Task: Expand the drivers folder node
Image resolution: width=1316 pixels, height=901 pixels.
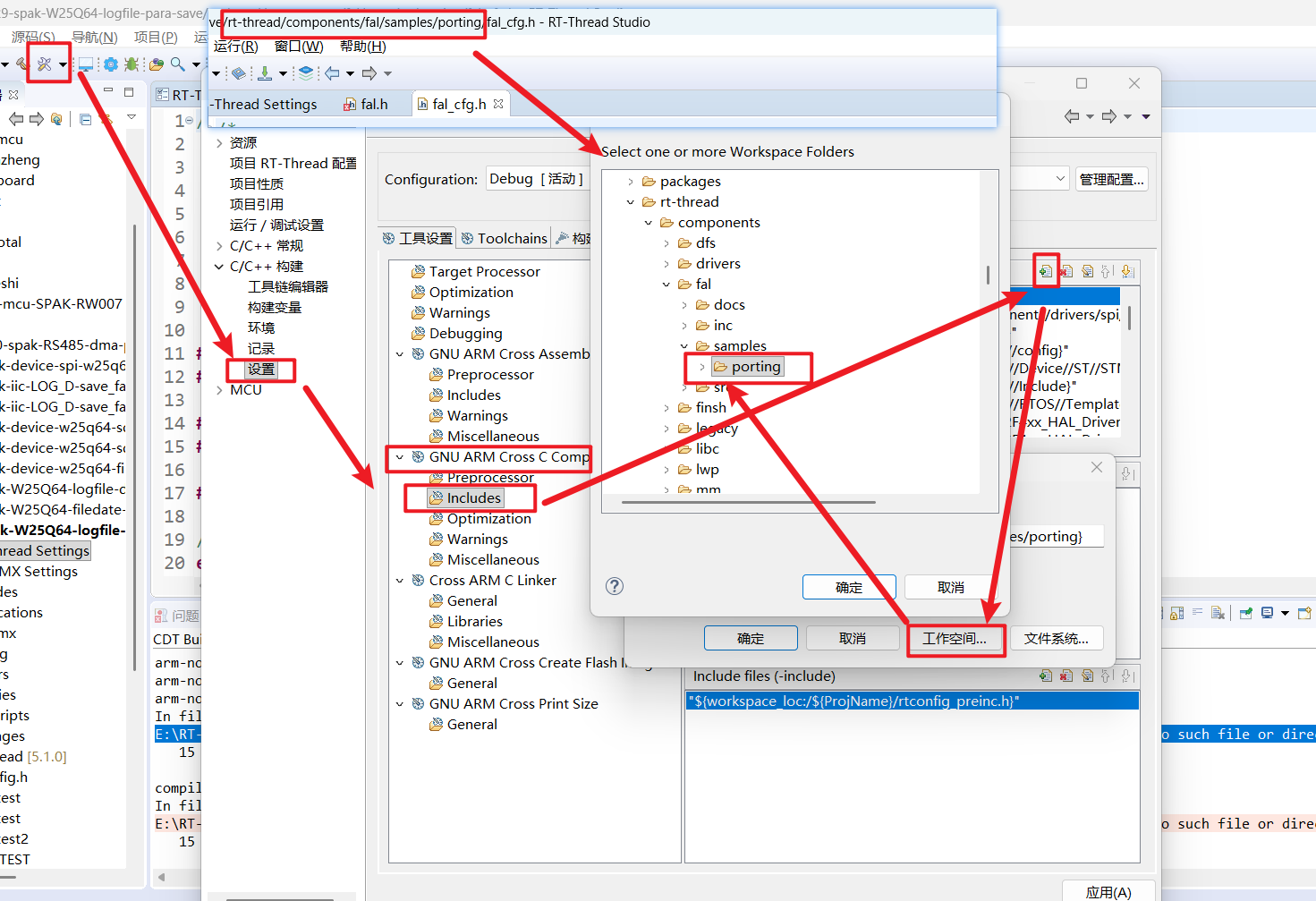Action: click(x=666, y=264)
